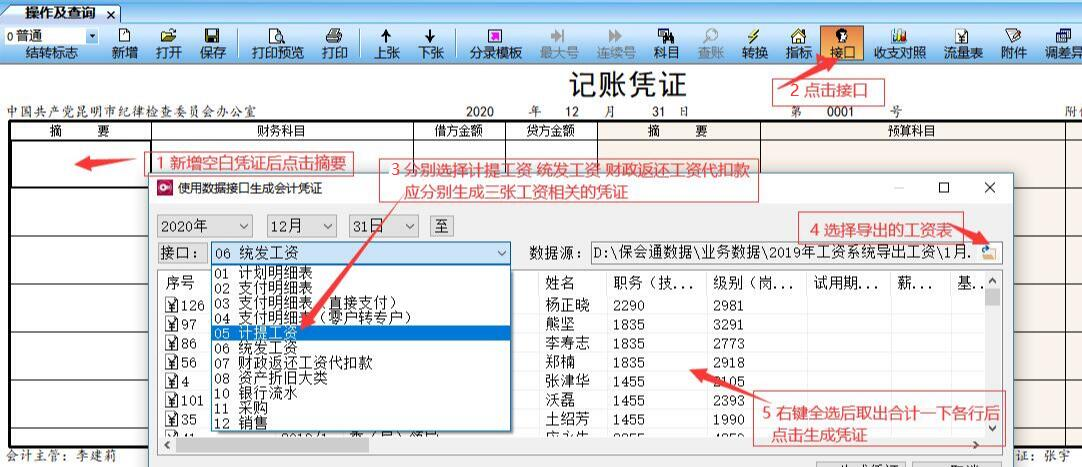Go to previous voucher 上张
The height and width of the screenshot is (467, 1082).
(386, 36)
